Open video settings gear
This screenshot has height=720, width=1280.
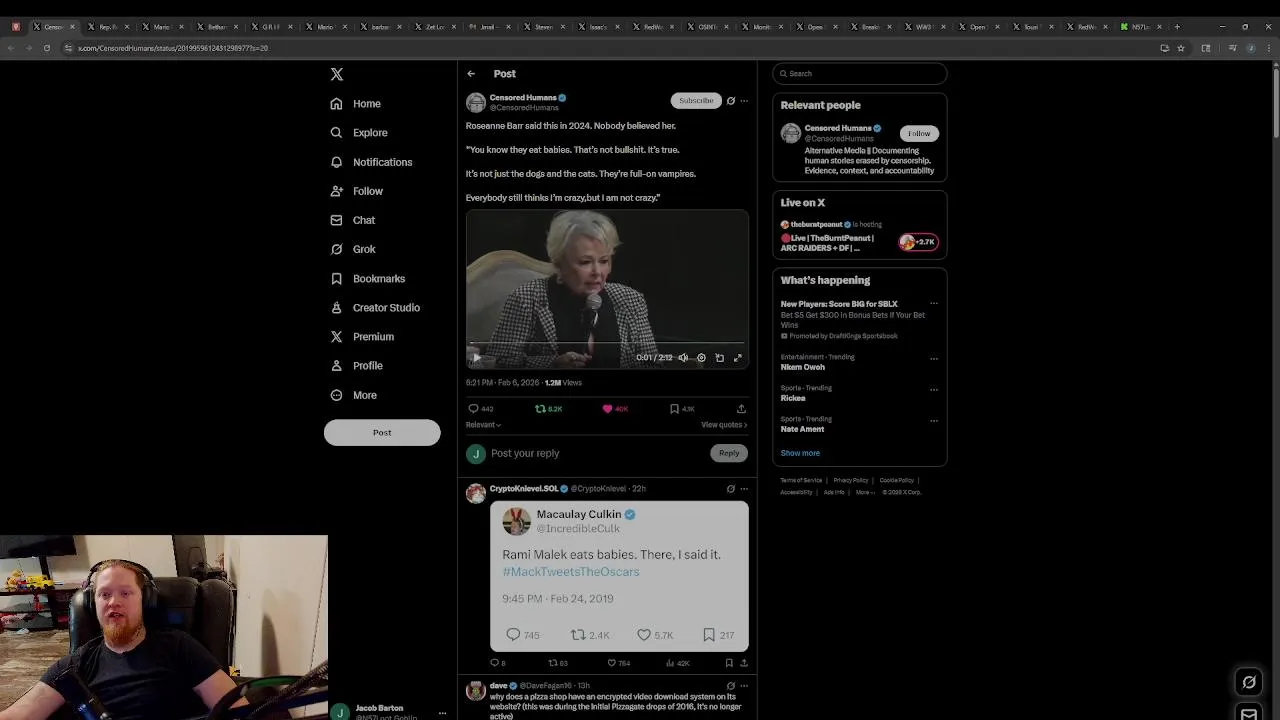coord(701,358)
